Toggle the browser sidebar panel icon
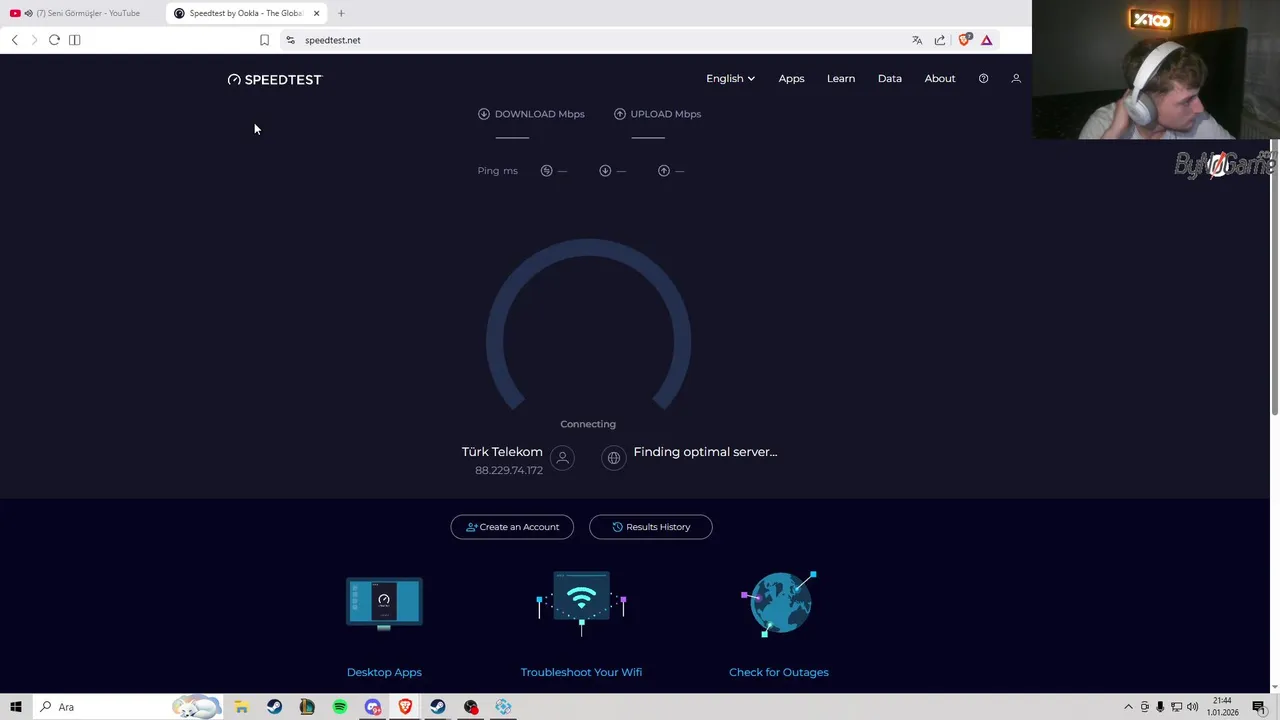 pyautogui.click(x=74, y=40)
